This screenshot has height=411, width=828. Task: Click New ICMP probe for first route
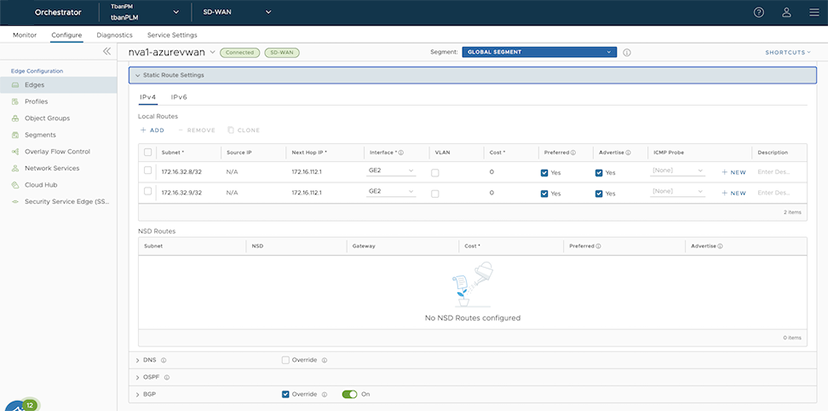734,171
